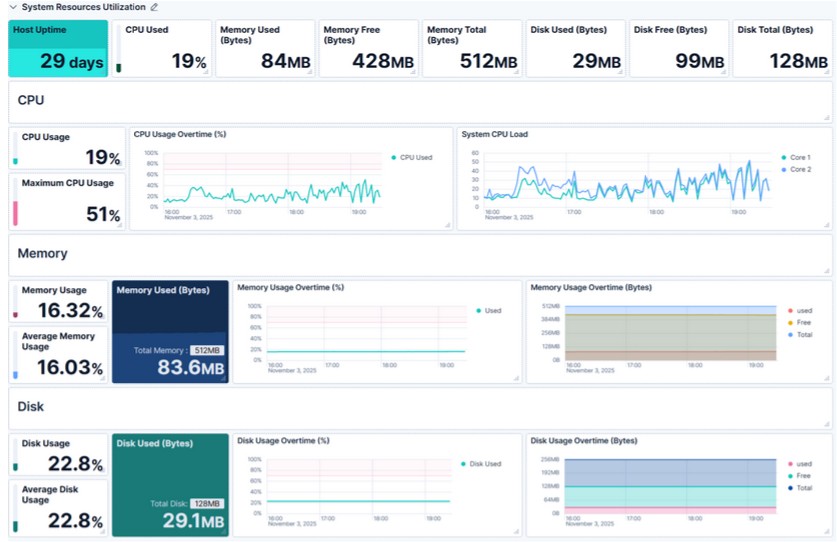This screenshot has height=542, width=837.
Task: Collapse the System Resources Utilization section
Action: pyautogui.click(x=12, y=7)
